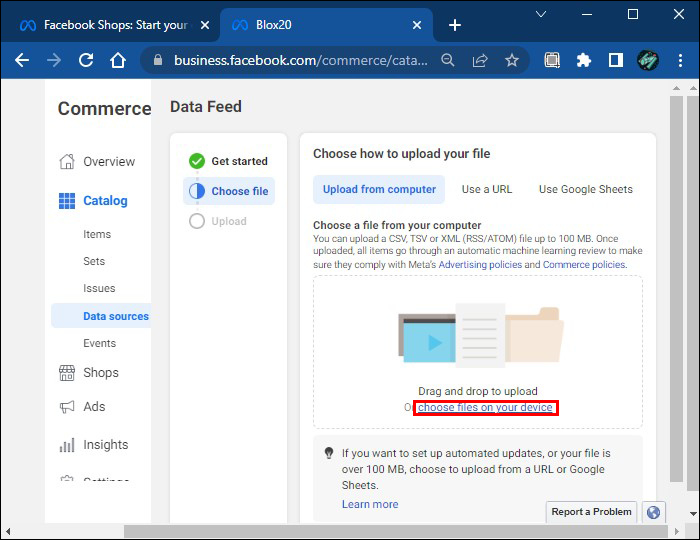
Task: Click the Ads megaphone icon
Action: 67,407
